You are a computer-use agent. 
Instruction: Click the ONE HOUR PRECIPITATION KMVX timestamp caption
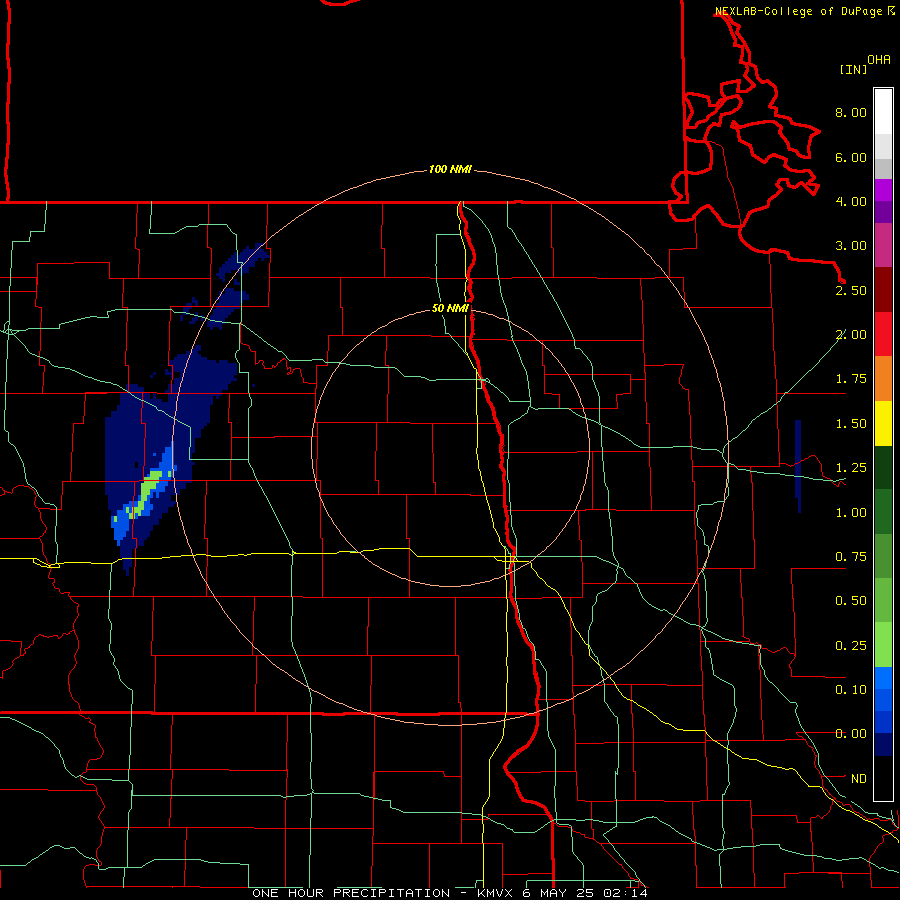450,893
